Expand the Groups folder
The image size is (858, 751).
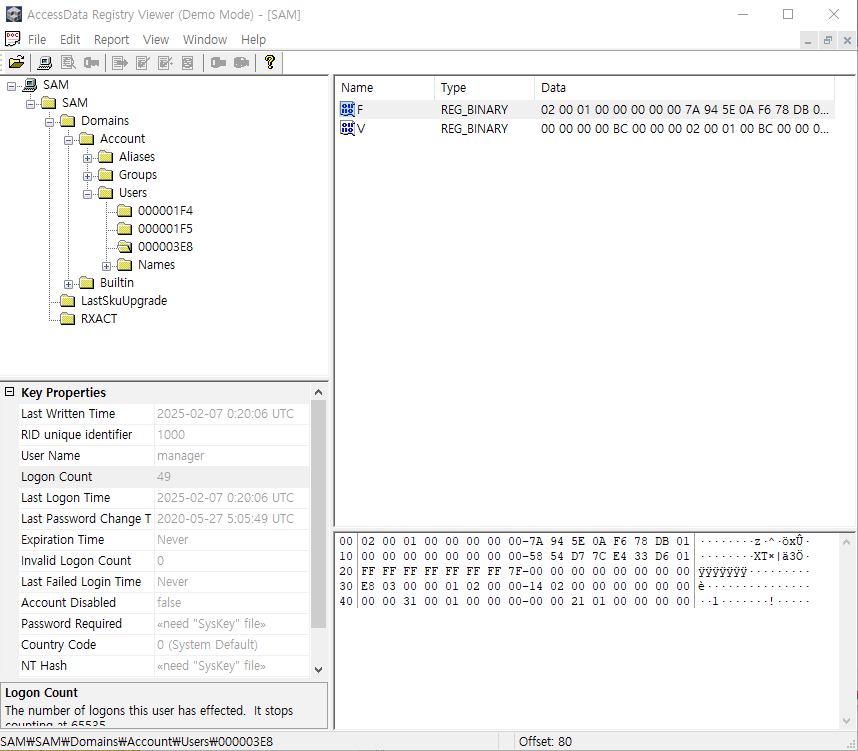(88, 176)
